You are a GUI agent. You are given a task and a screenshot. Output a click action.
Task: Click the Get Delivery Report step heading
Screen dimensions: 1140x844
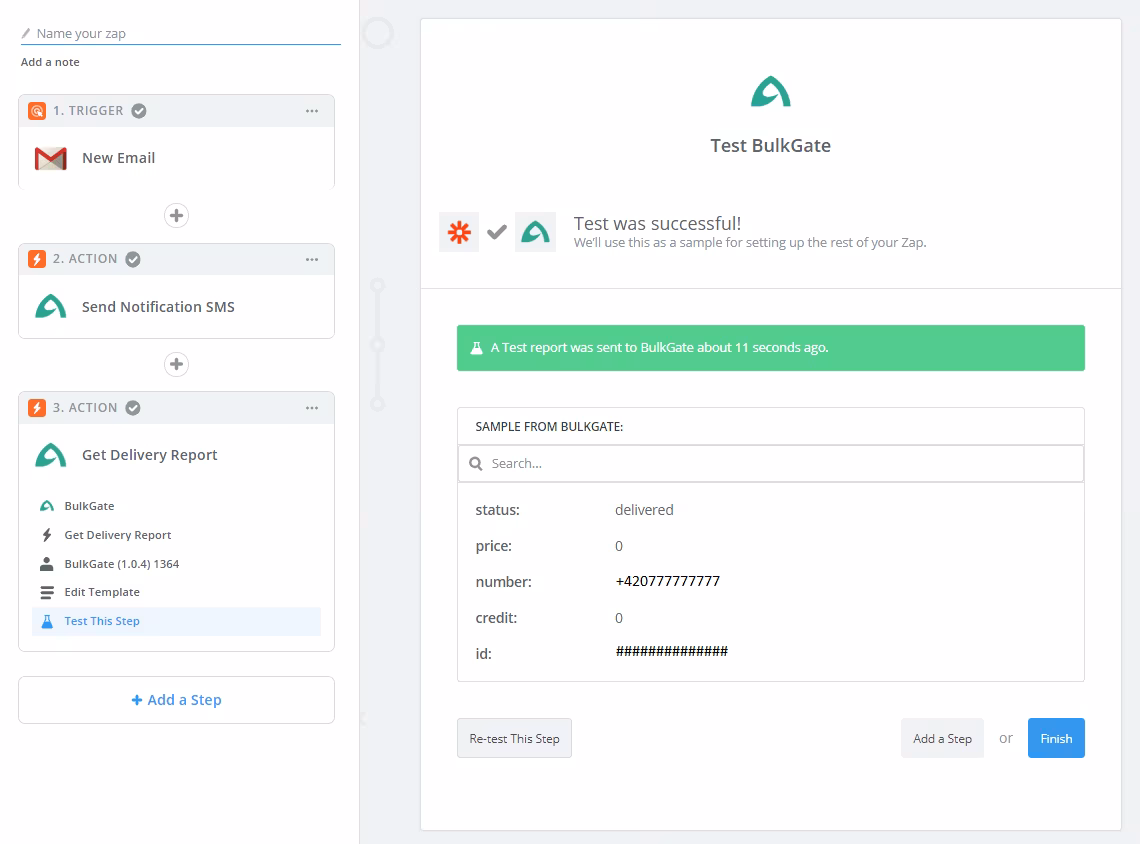(x=150, y=455)
